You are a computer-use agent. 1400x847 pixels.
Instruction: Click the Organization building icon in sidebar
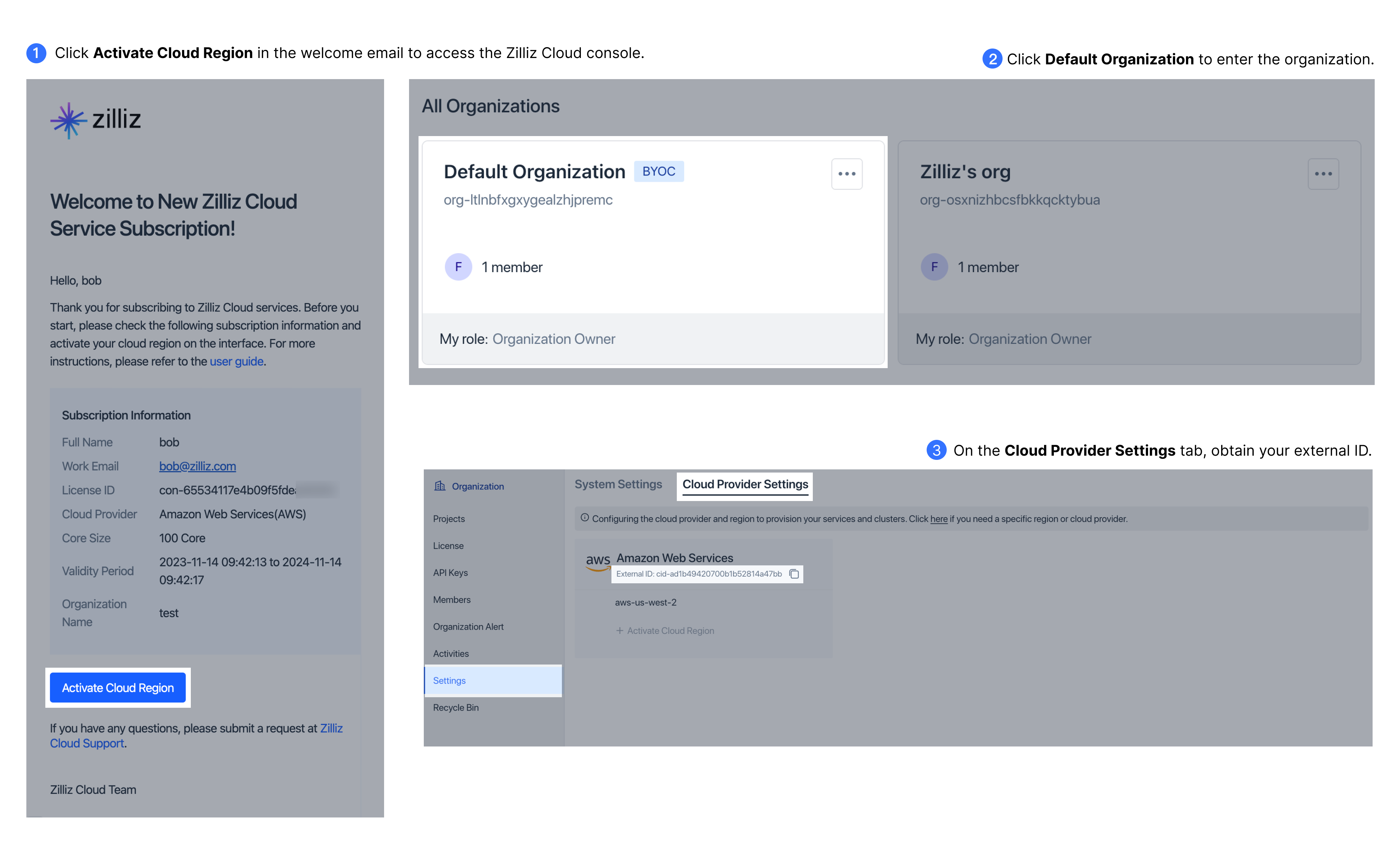(440, 486)
